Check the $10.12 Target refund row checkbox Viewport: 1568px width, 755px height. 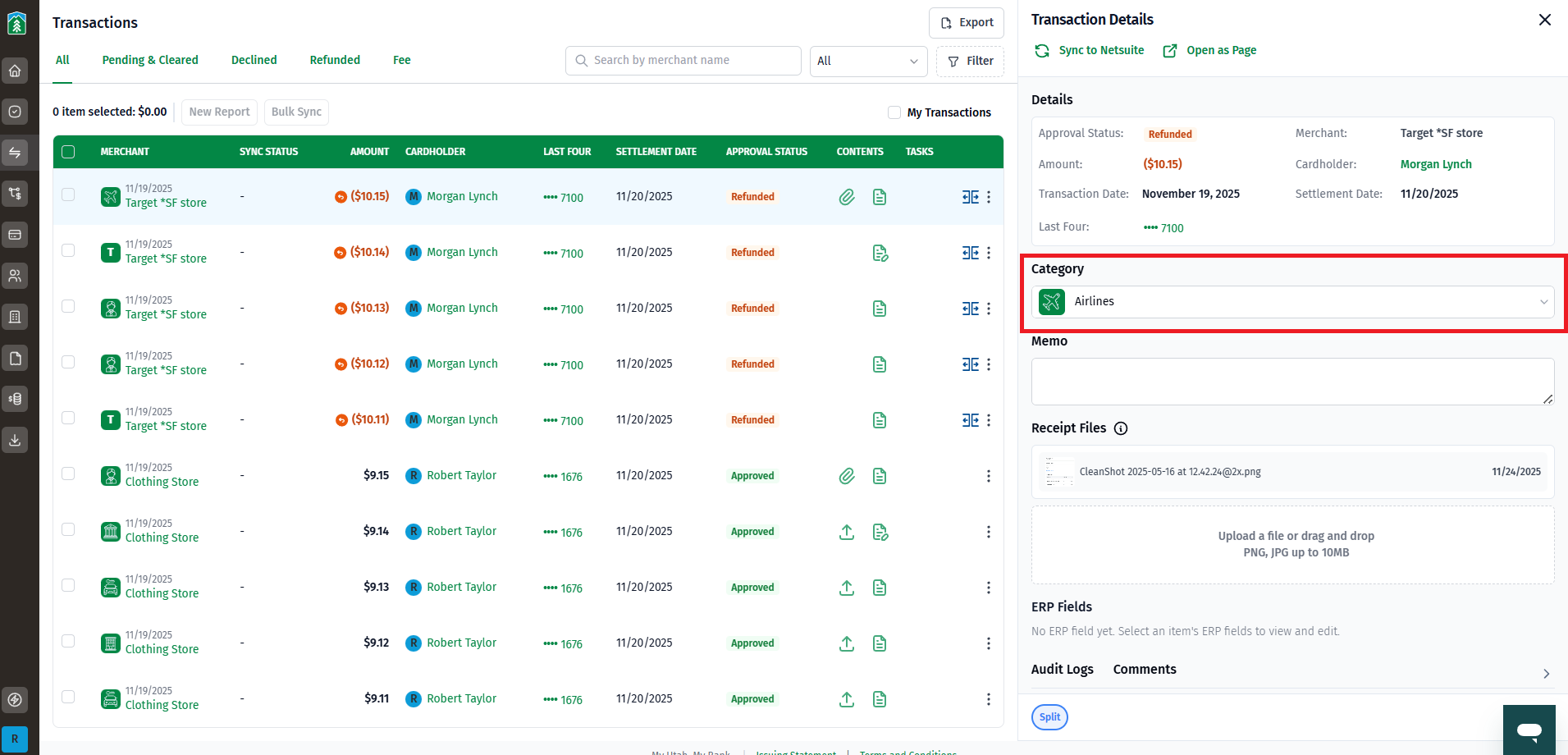pos(68,362)
